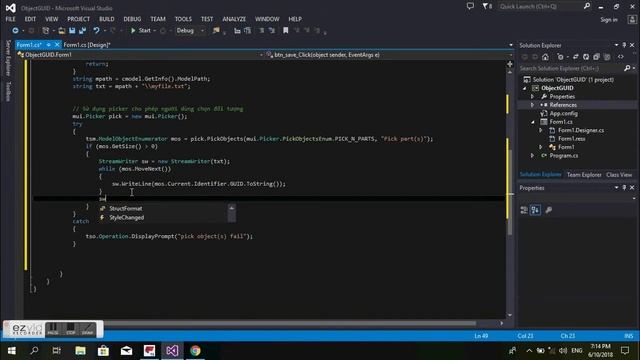The width and height of the screenshot is (640, 360).
Task: Toggle bookmark using the bookmark toolbar icon
Action: point(286,31)
